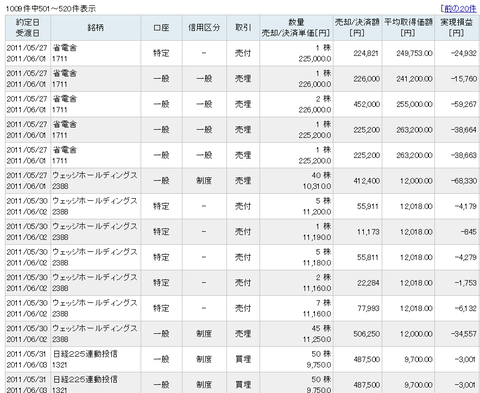Click ウェッジホールディングス in the -845 row
The image size is (480, 393).
pos(95,226)
